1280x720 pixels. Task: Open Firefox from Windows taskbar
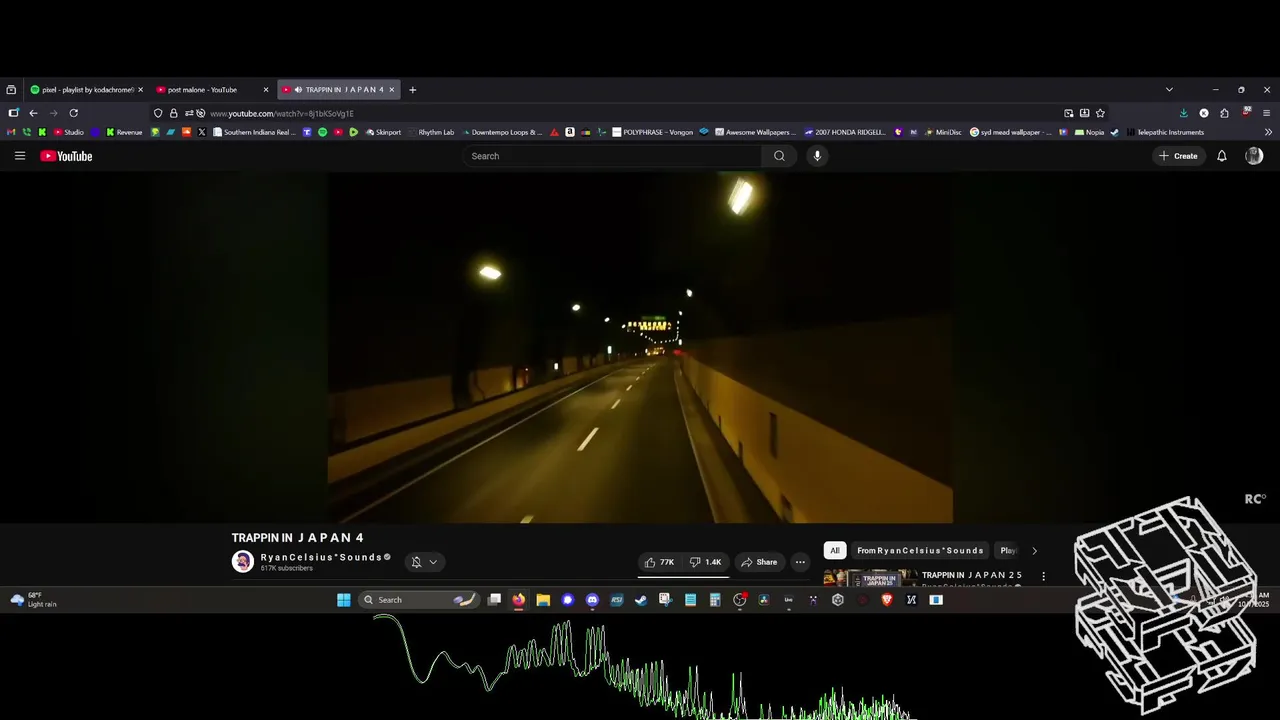pos(518,600)
